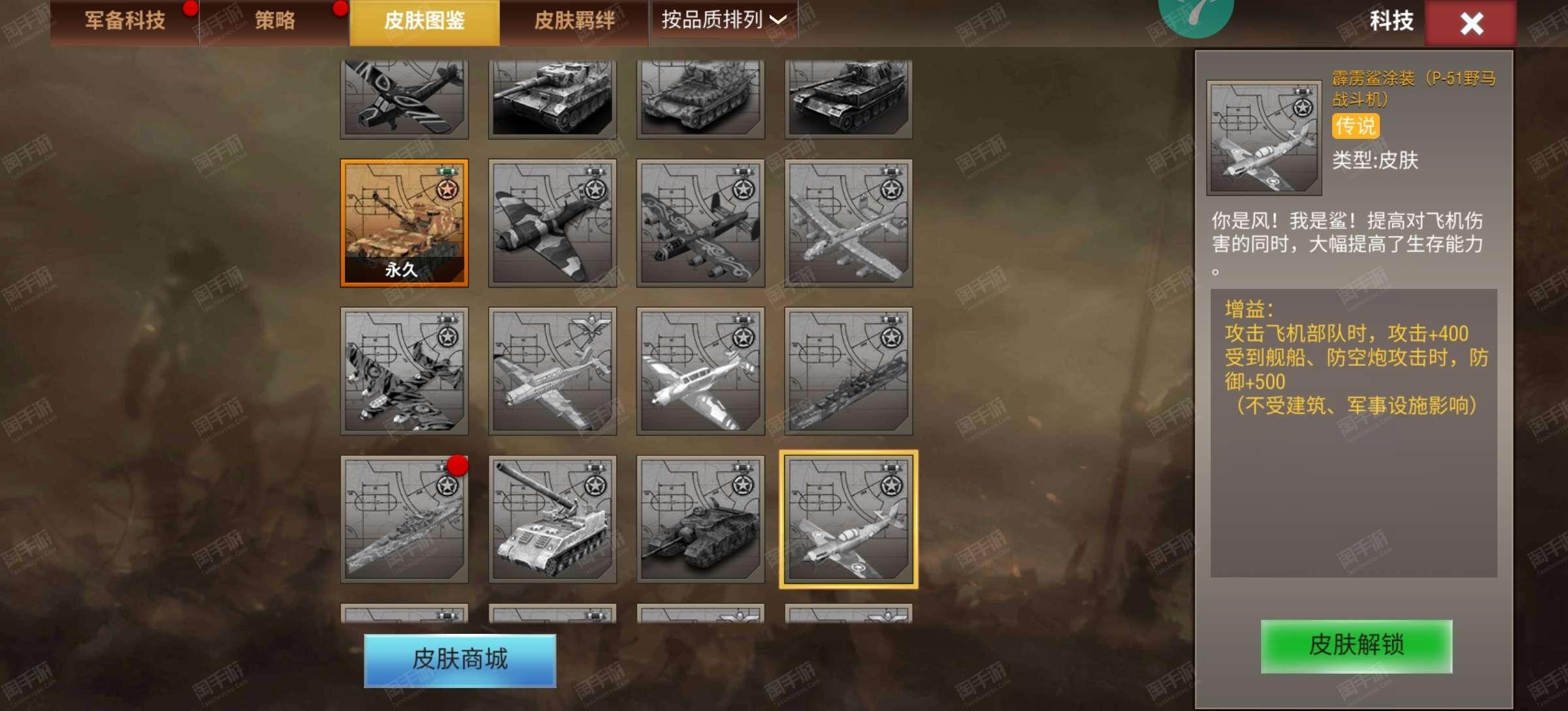Select the dark tank destroyer skin
The image size is (1568, 711).
pyautogui.click(x=700, y=520)
